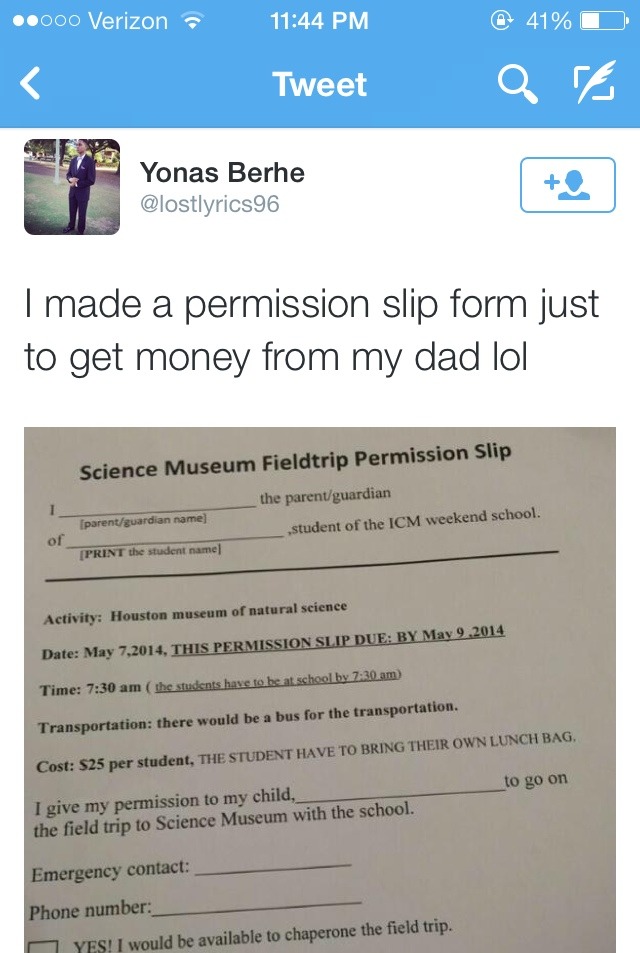
Task: Tap the Tweet title in header
Action: tap(320, 84)
